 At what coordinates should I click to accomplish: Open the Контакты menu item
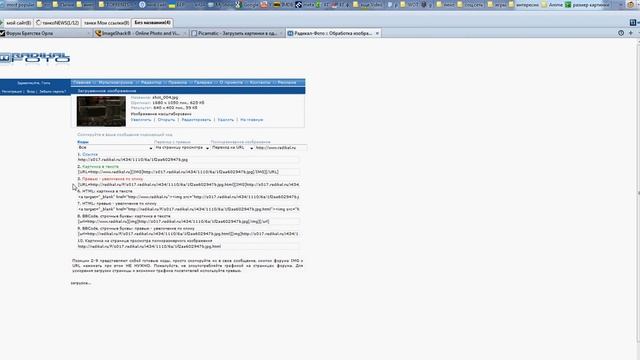point(260,82)
